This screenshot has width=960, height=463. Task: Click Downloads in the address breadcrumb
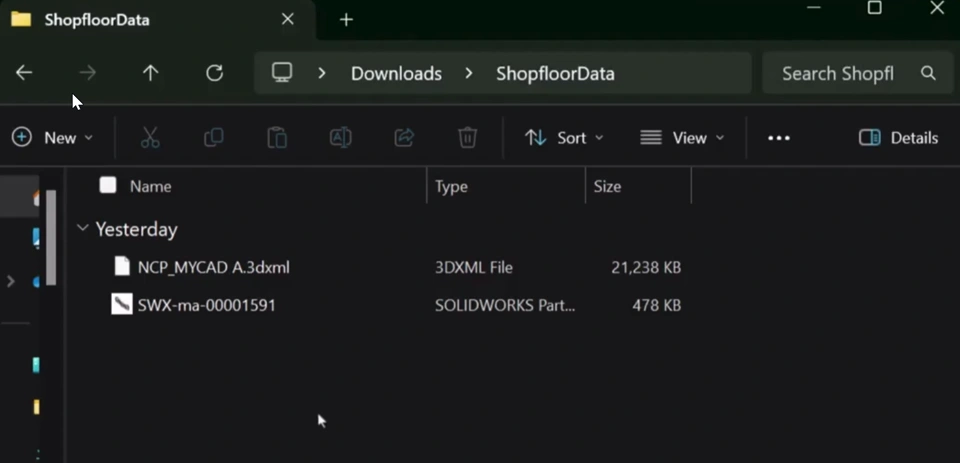click(396, 73)
